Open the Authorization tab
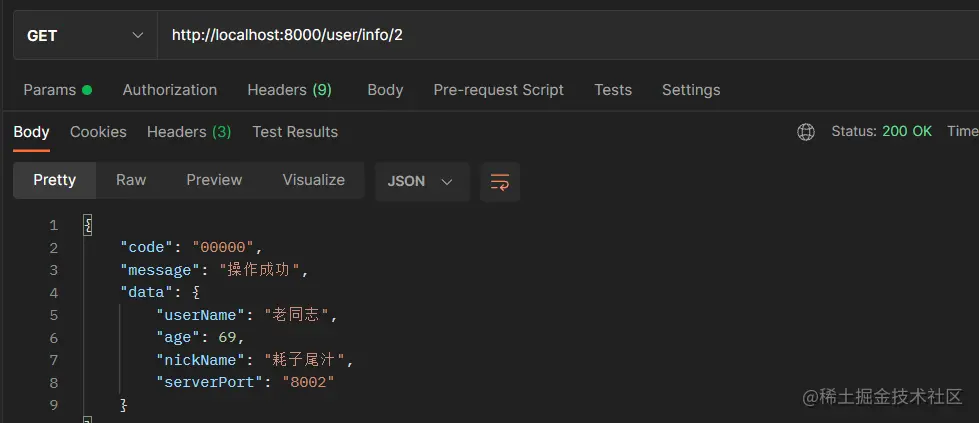The height and width of the screenshot is (423, 979). click(170, 90)
